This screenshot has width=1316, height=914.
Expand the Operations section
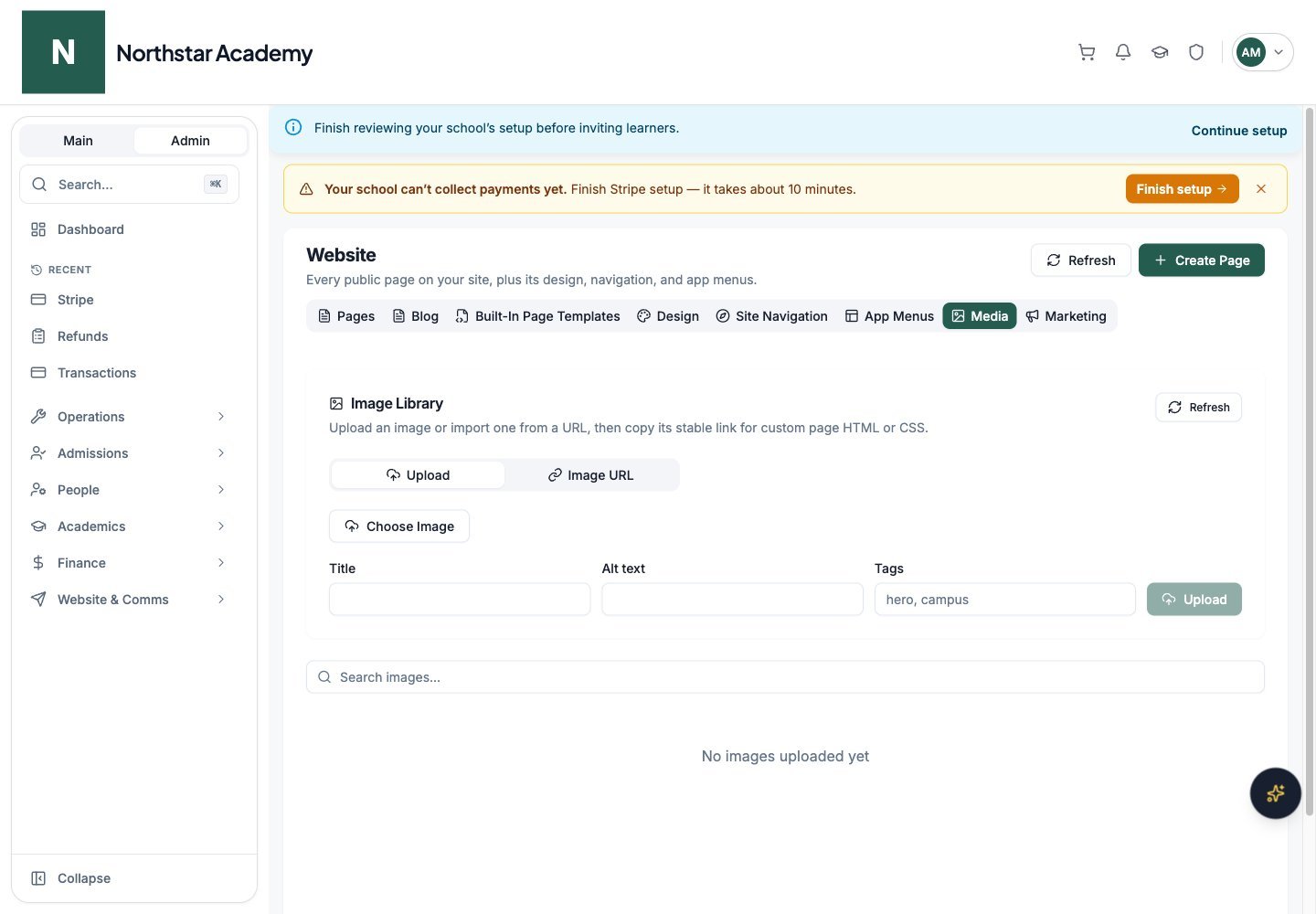coord(127,417)
